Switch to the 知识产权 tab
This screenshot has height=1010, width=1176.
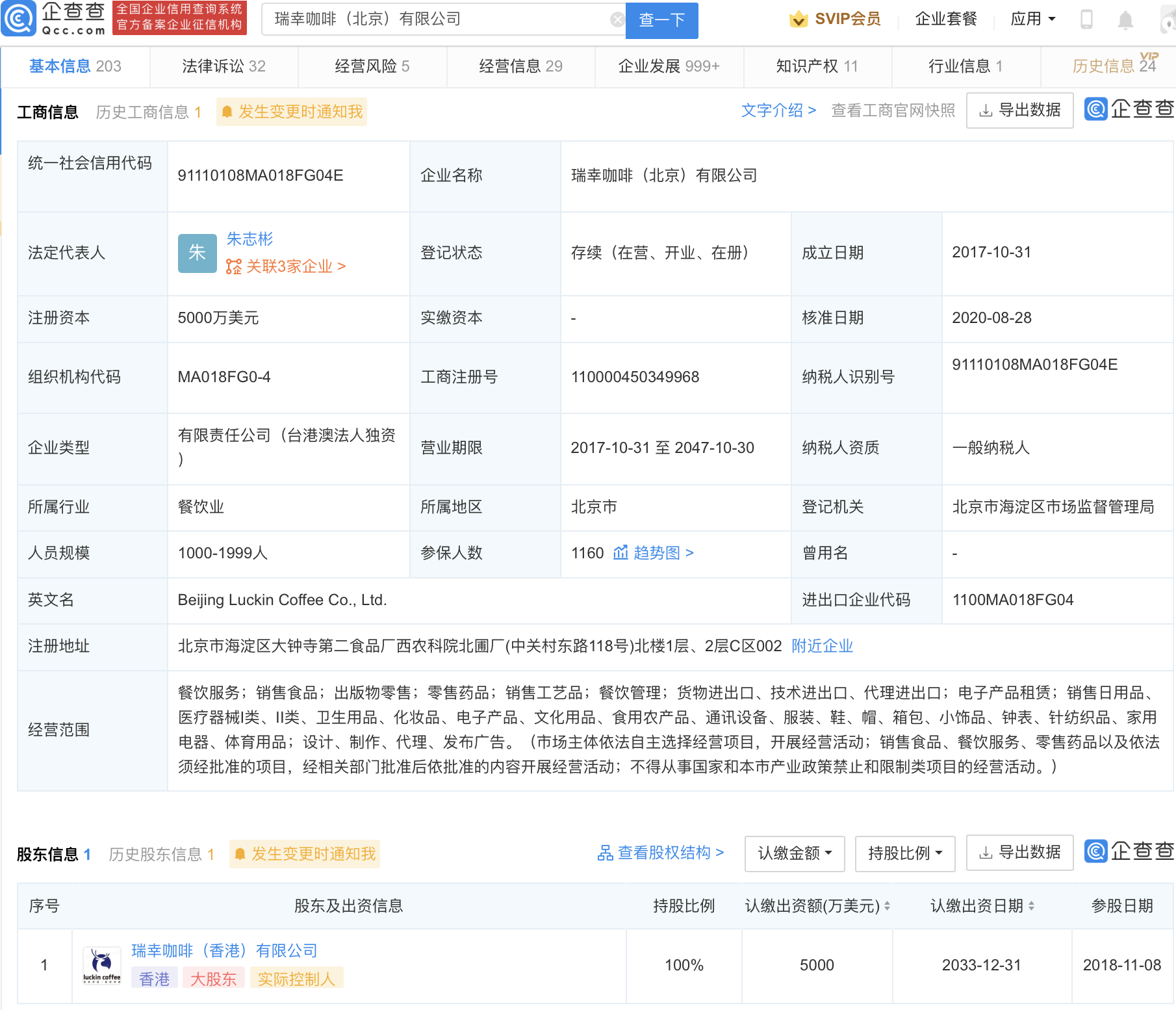pos(817,66)
